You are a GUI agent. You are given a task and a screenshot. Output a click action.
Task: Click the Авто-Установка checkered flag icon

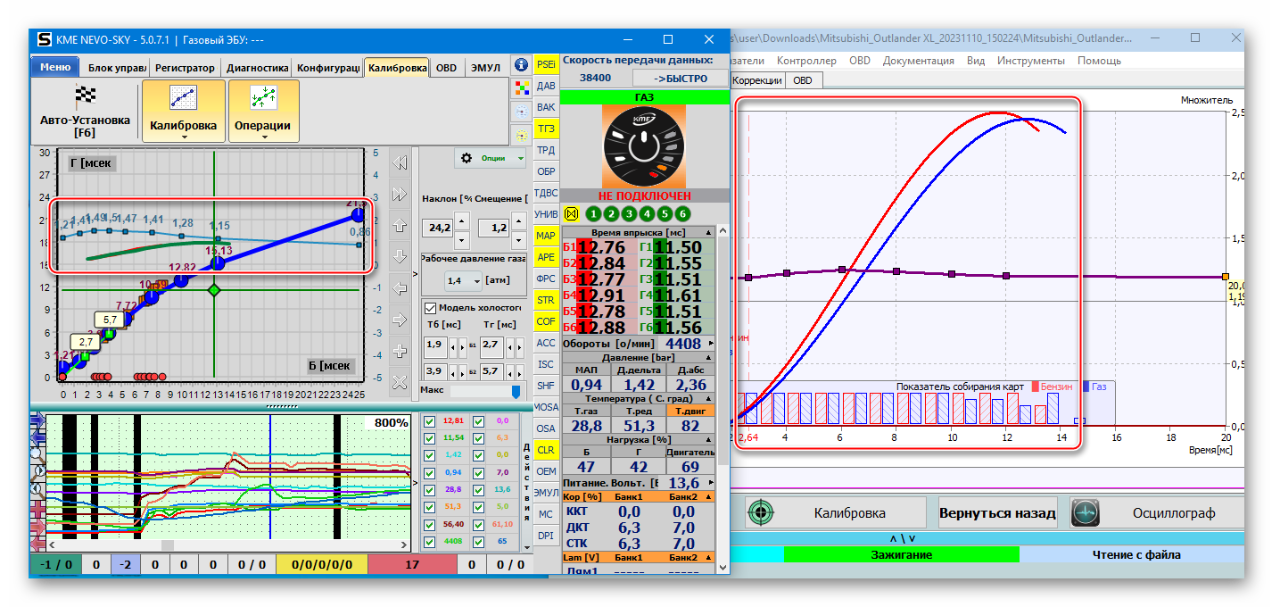pyautogui.click(x=85, y=97)
